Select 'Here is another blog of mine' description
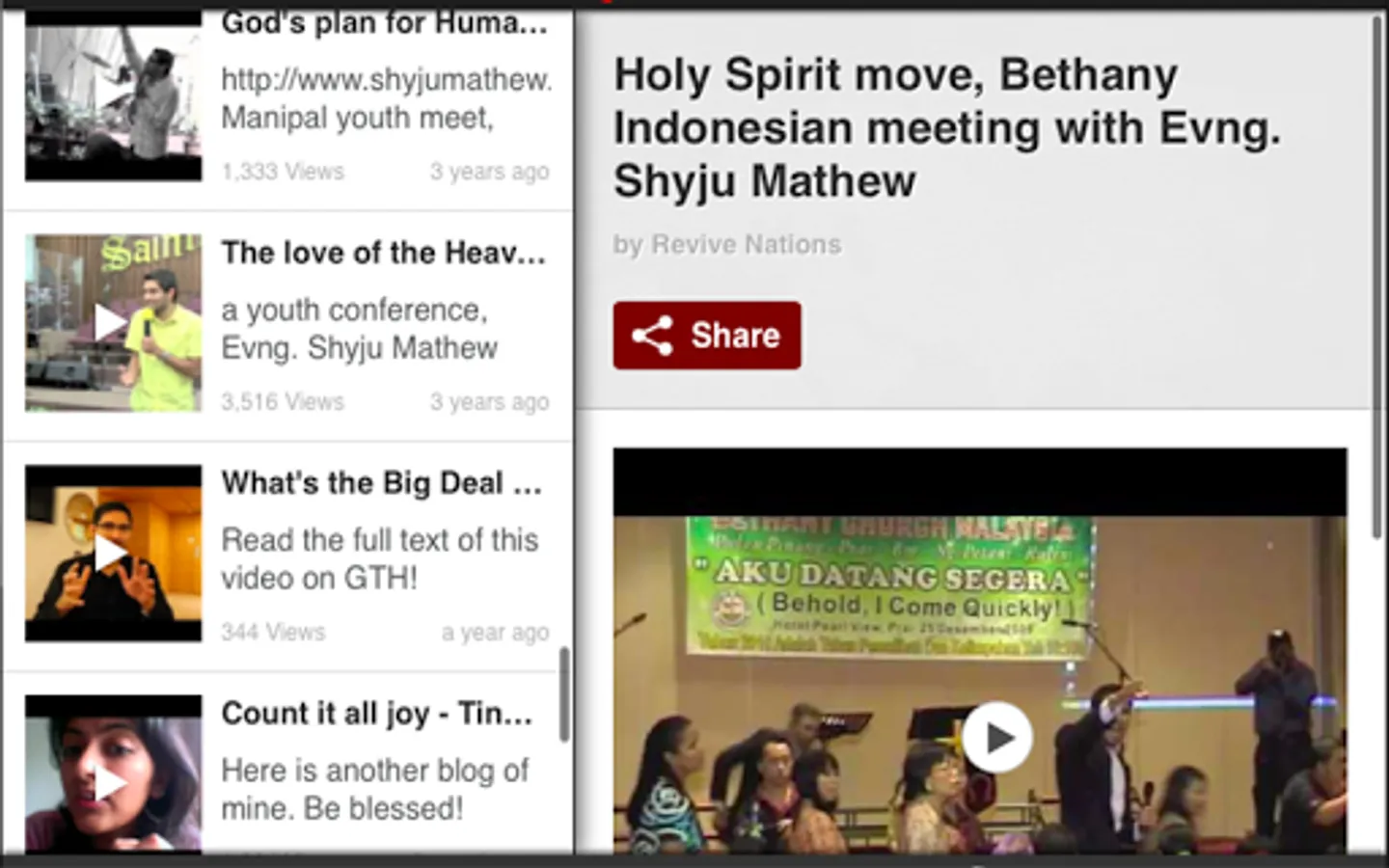Viewport: 1389px width, 868px height. [374, 789]
